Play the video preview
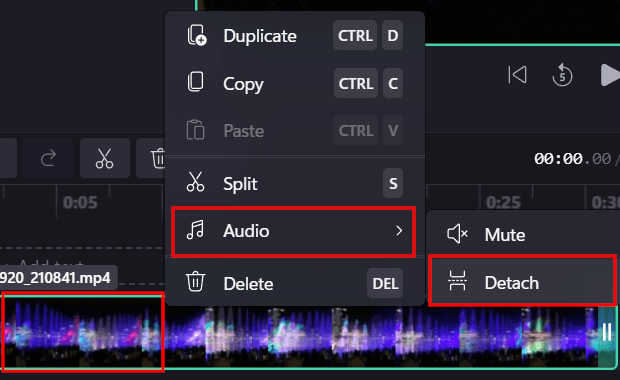Viewport: 620px width, 380px height. point(609,75)
